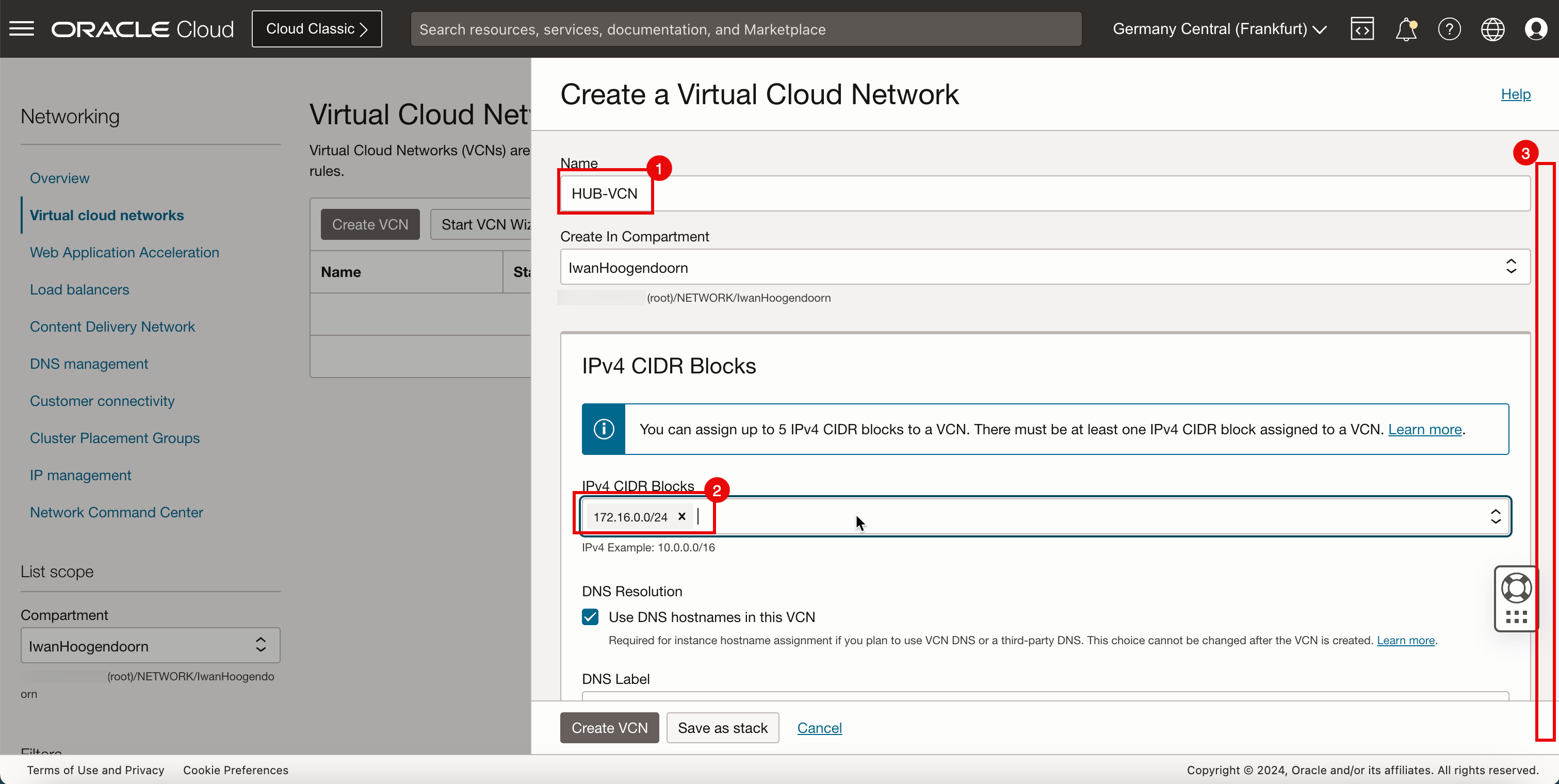
Task: Click the user profile avatar icon
Action: tap(1536, 29)
